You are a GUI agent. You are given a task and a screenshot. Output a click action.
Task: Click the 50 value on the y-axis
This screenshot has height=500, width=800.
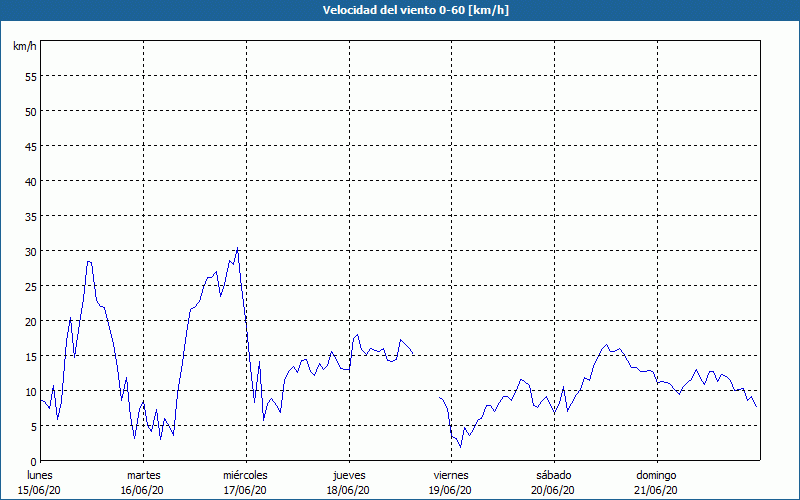[31, 112]
